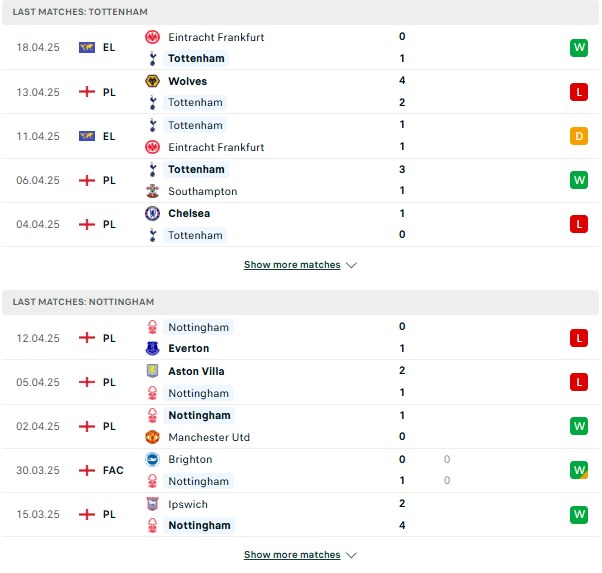Image resolution: width=602 pixels, height=573 pixels.
Task: Click the chevron beside Tottenham's Show more matches
Action: 351,265
